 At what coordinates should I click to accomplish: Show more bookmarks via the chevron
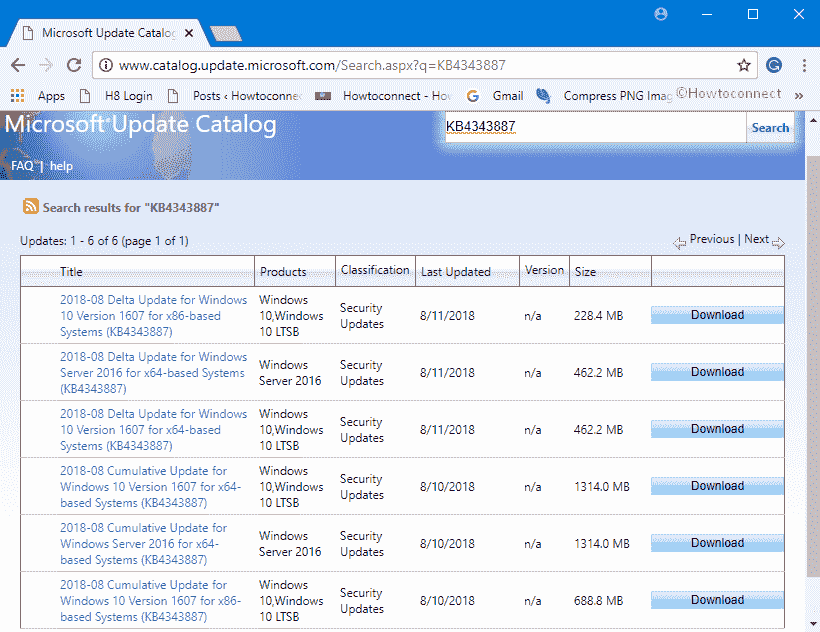point(799,96)
